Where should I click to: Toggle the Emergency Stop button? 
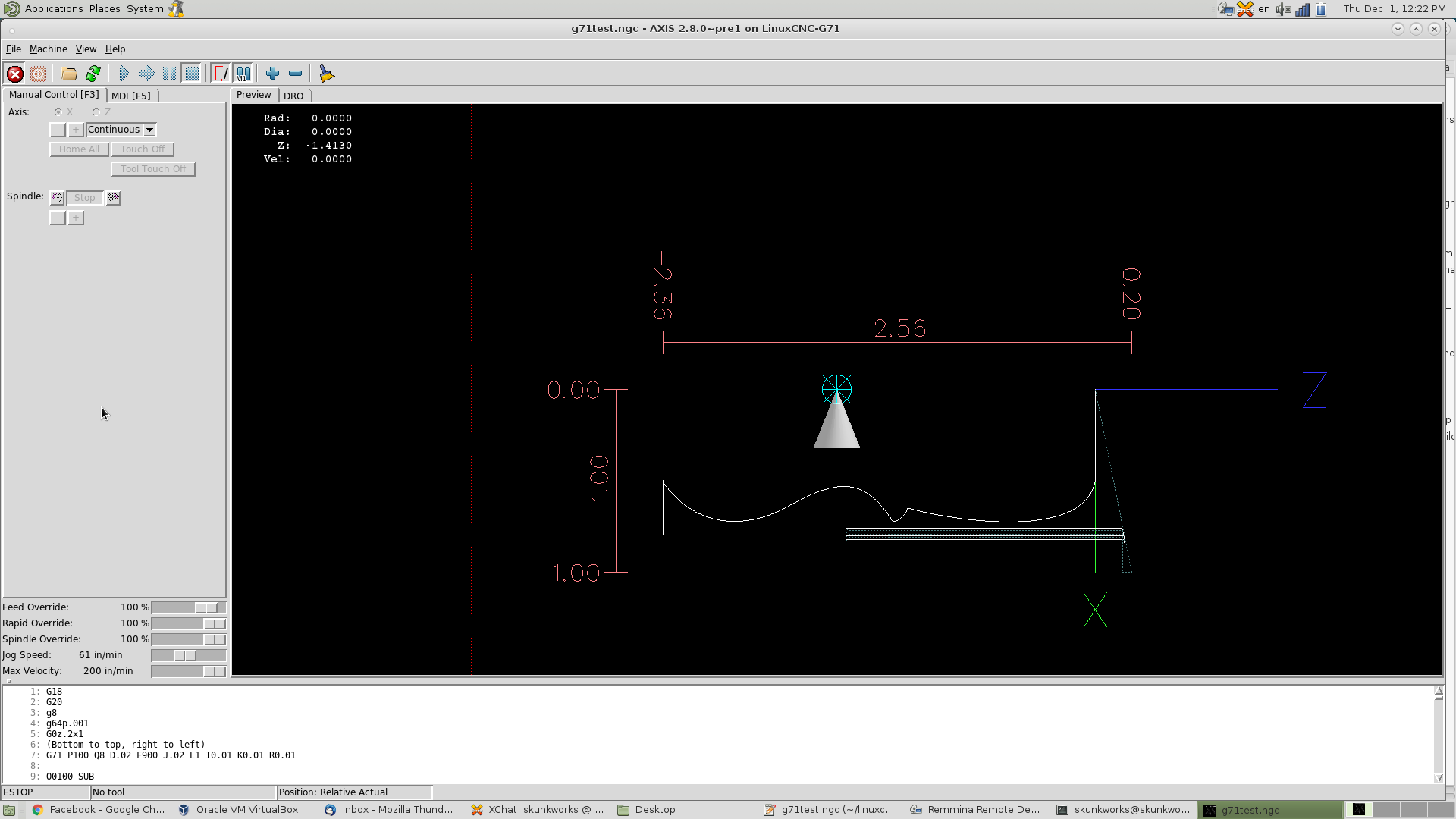14,74
